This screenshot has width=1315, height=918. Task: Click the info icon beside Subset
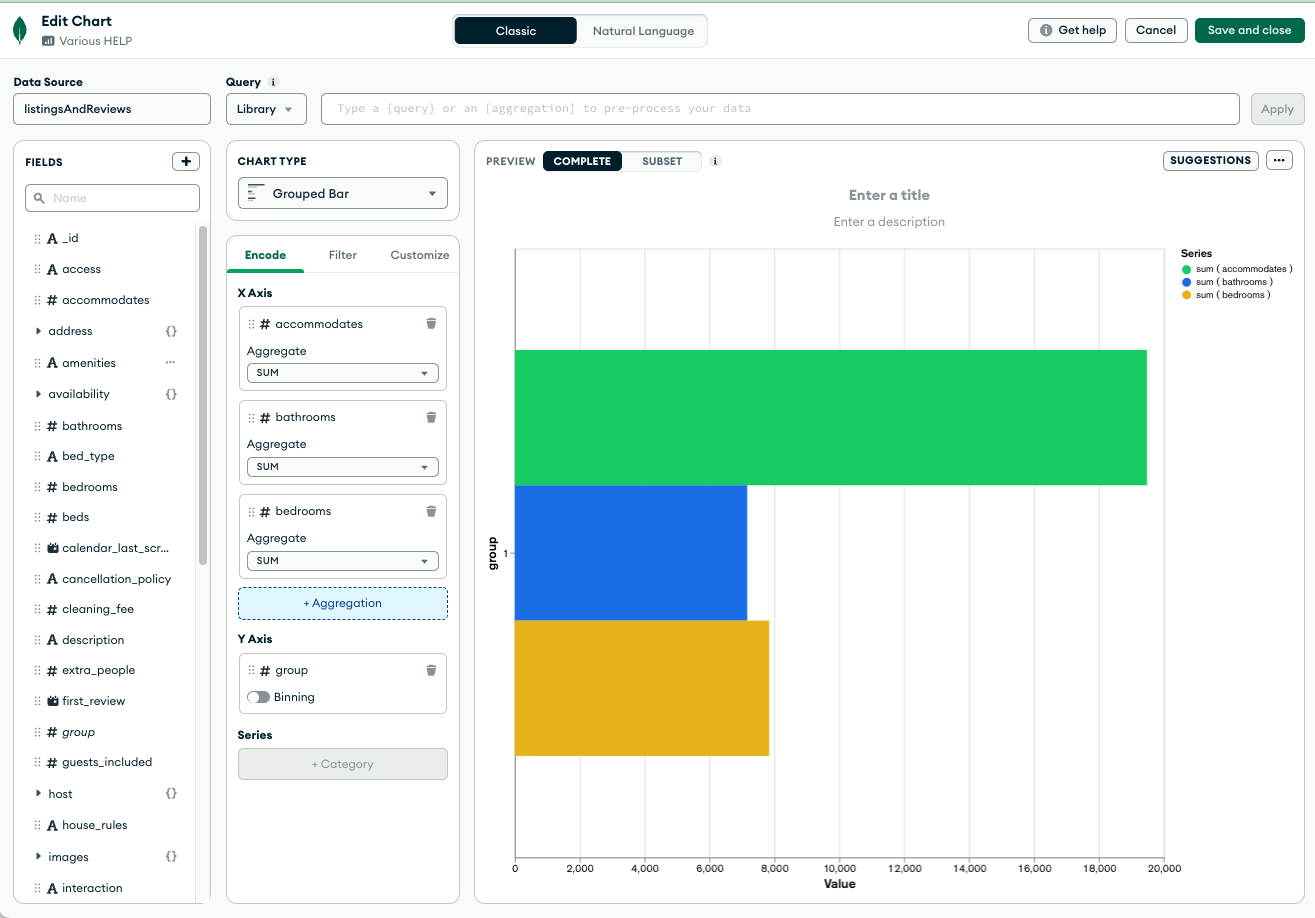click(x=715, y=161)
